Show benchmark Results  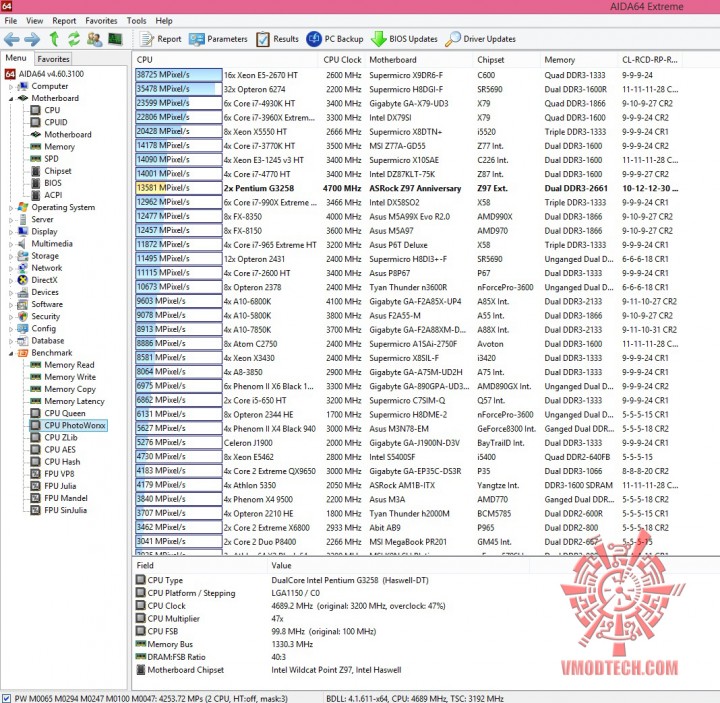coord(277,39)
